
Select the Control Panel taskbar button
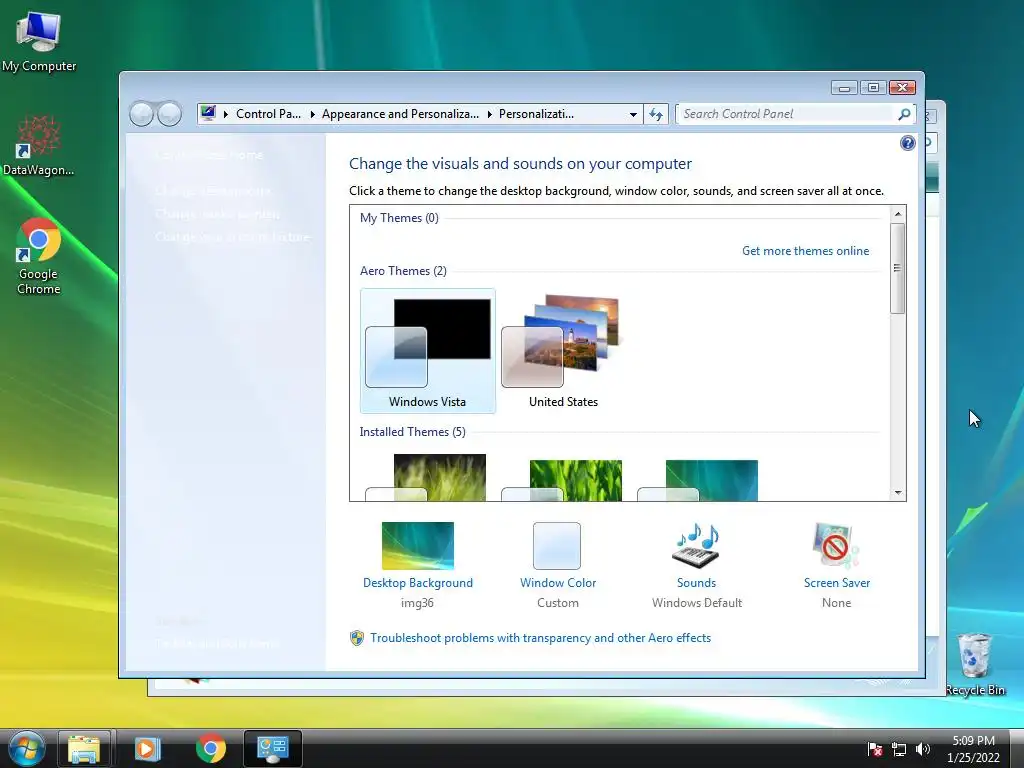click(272, 748)
